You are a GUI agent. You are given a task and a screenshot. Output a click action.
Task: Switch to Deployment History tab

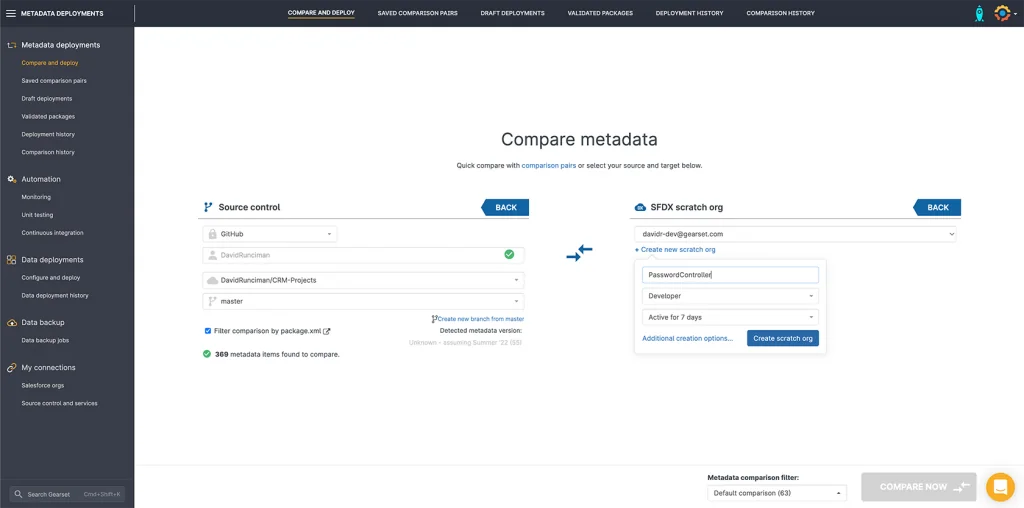[x=690, y=13]
